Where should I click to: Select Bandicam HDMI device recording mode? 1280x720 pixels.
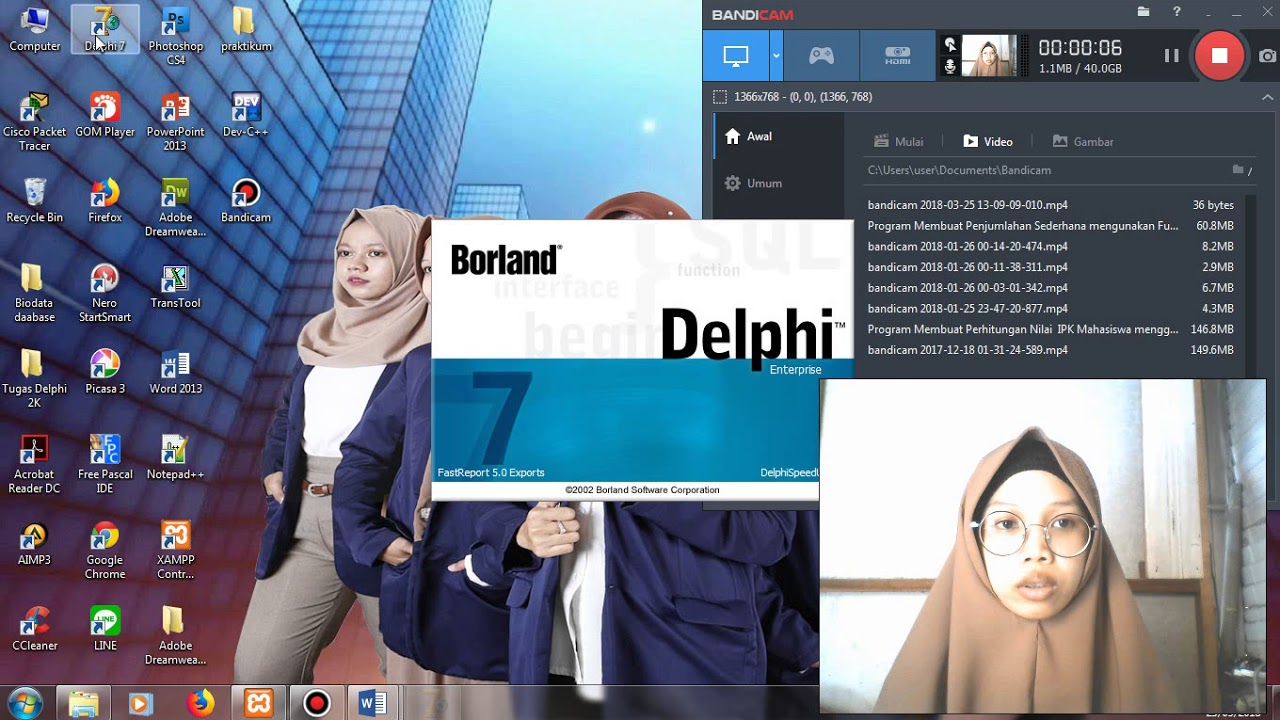(898, 56)
